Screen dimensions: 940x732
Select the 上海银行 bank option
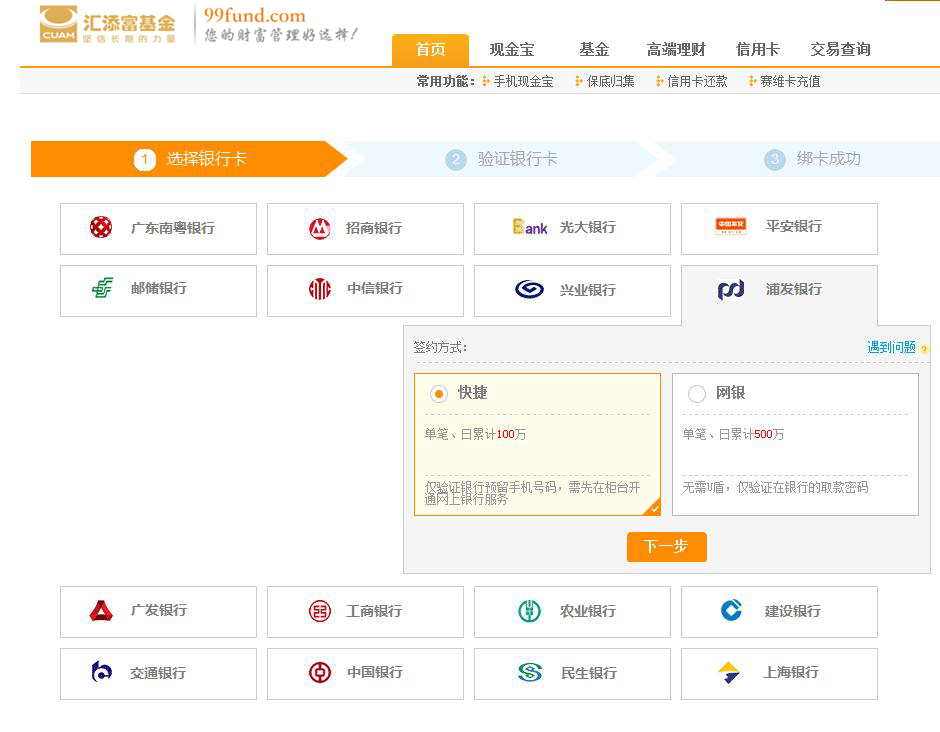779,673
